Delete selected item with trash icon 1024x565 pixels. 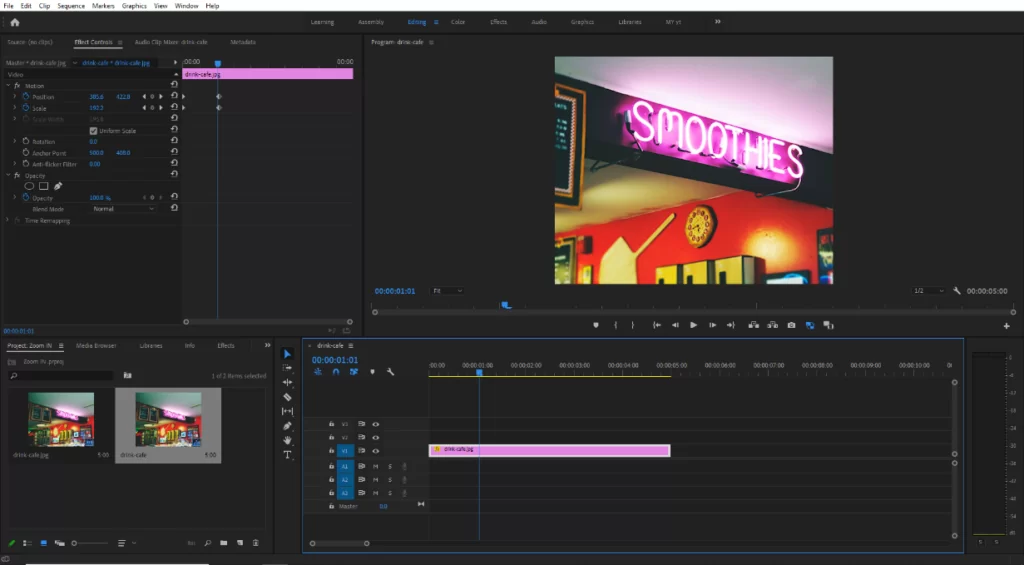[256, 543]
